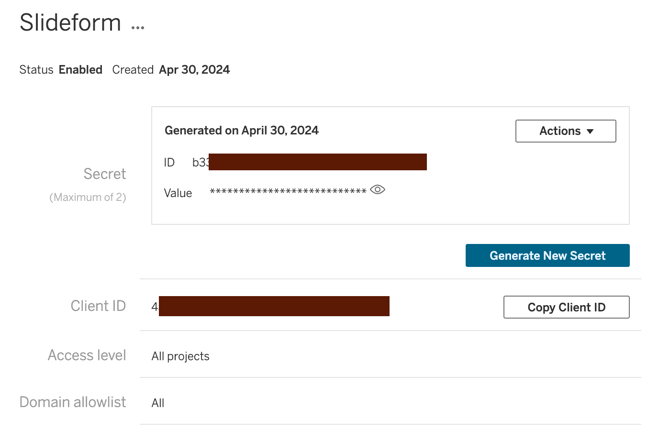
Task: Click the "Client ID" row label
Action: [x=98, y=306]
